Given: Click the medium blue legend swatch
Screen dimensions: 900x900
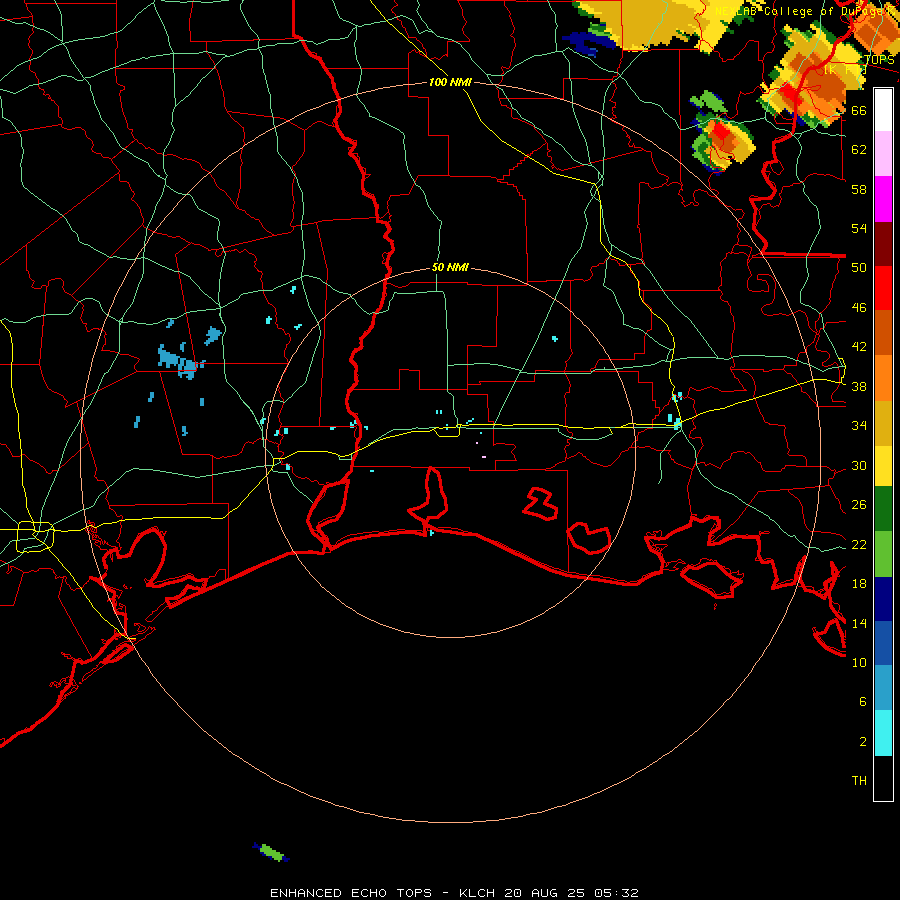Looking at the screenshot, I should [883, 643].
